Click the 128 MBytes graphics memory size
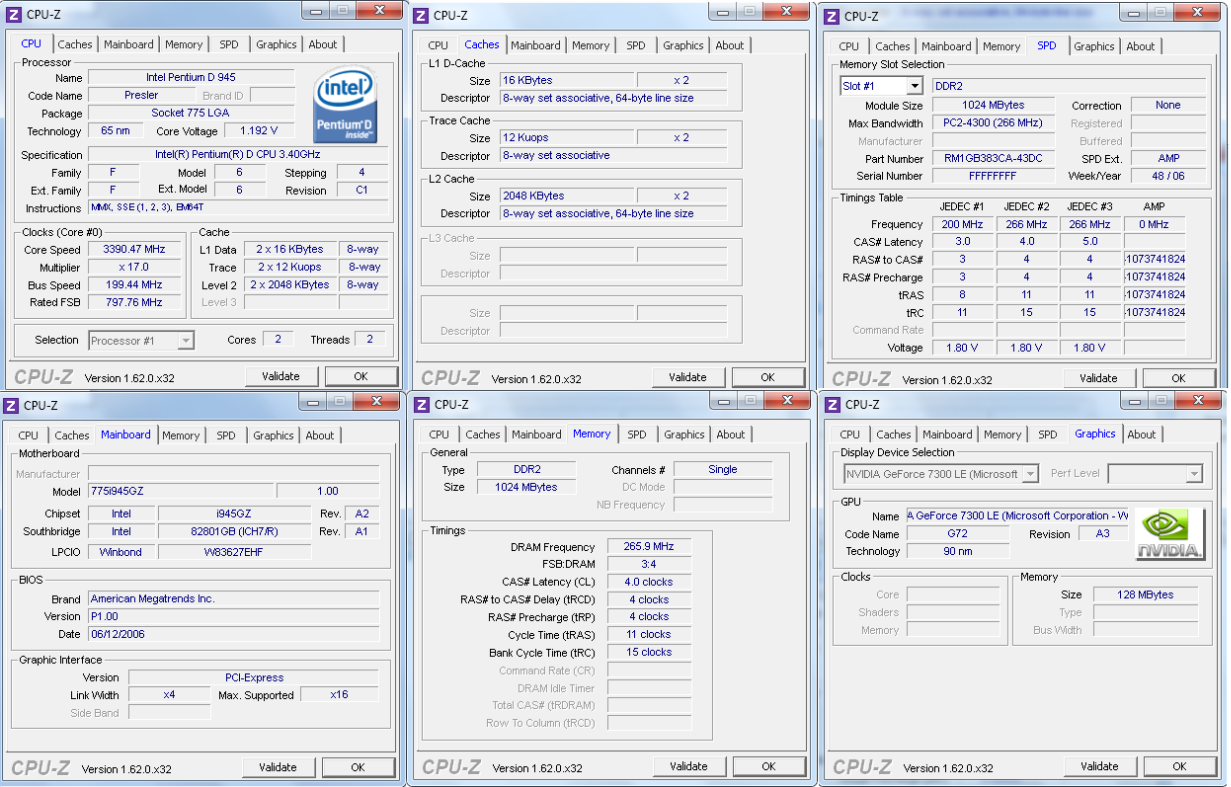The width and height of the screenshot is (1231, 787). (1145, 594)
